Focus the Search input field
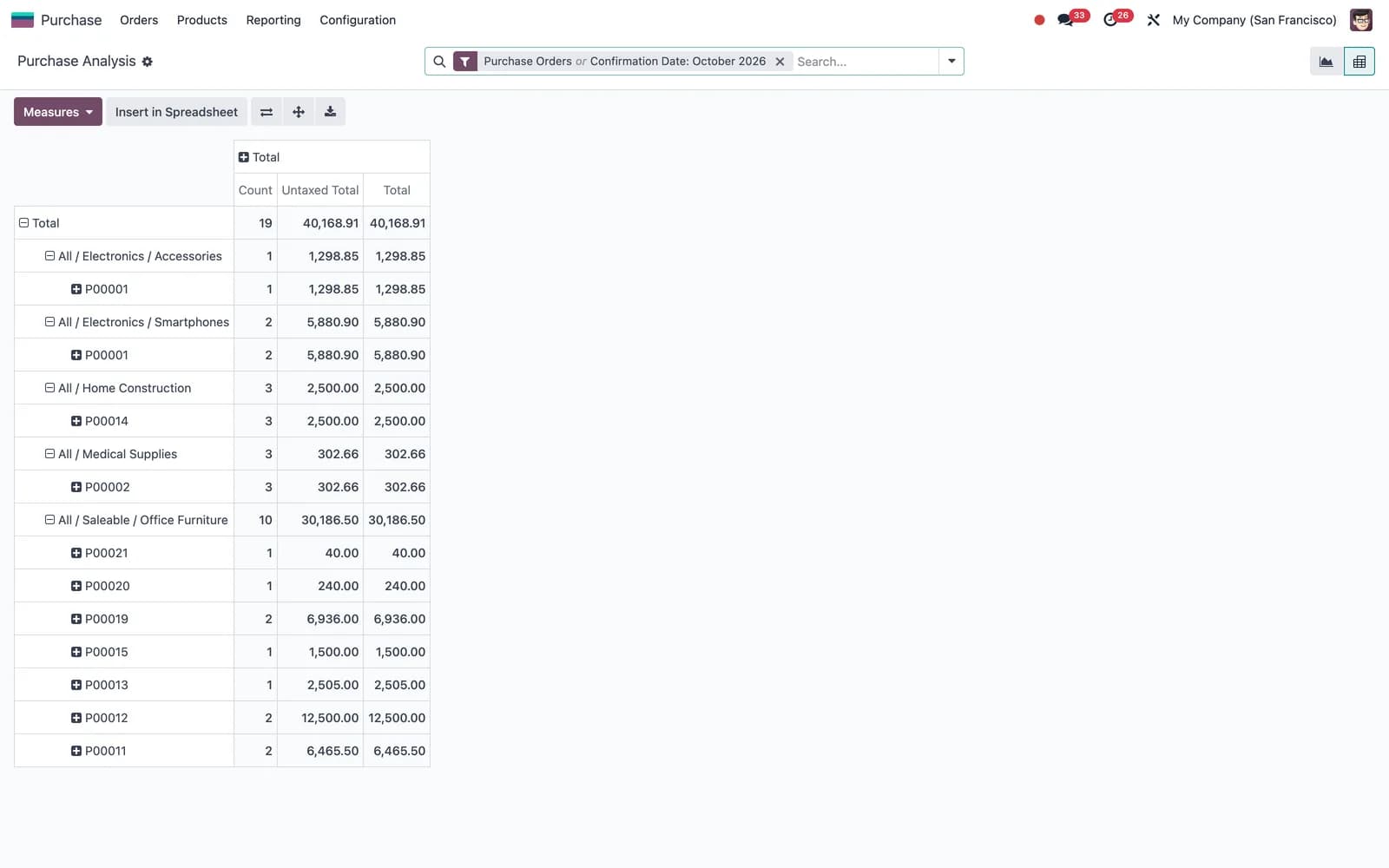Image resolution: width=1389 pixels, height=868 pixels. pyautogui.click(x=865, y=62)
